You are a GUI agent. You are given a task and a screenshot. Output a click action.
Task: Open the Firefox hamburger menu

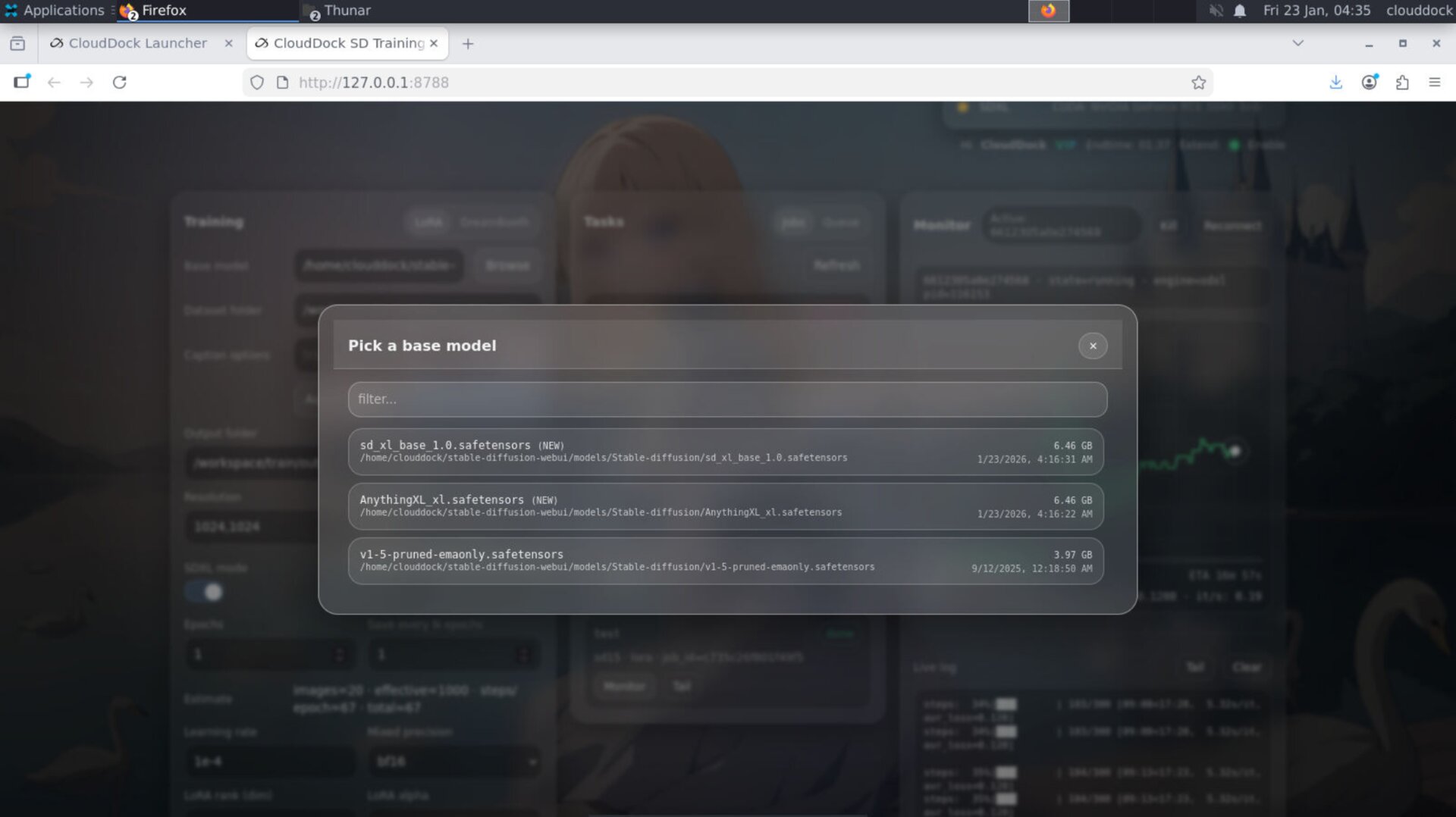click(1436, 83)
